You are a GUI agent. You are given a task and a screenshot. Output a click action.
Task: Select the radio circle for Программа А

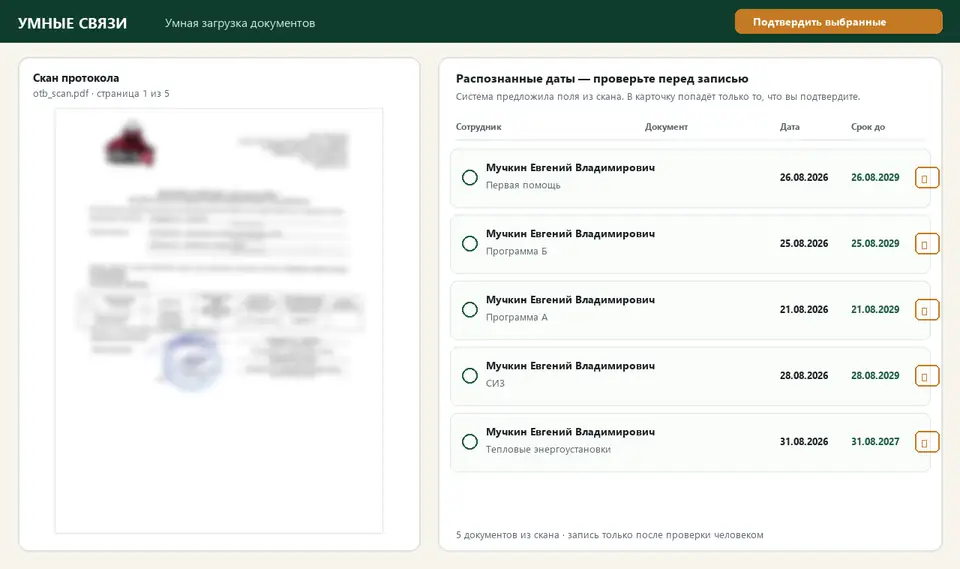pos(470,310)
